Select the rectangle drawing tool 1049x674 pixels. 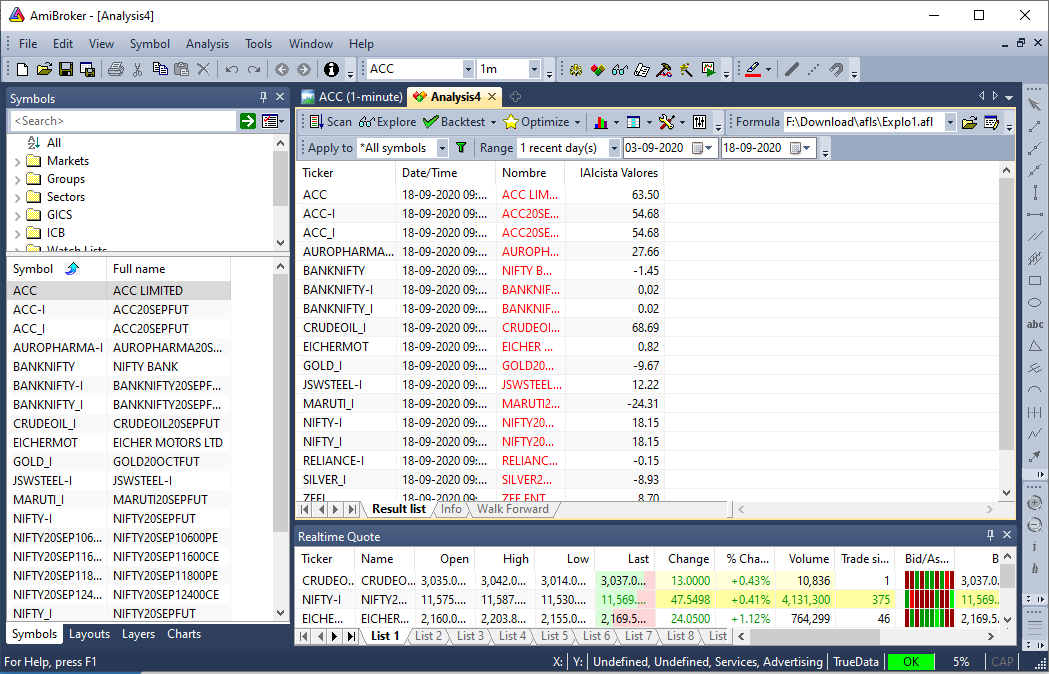[1035, 280]
